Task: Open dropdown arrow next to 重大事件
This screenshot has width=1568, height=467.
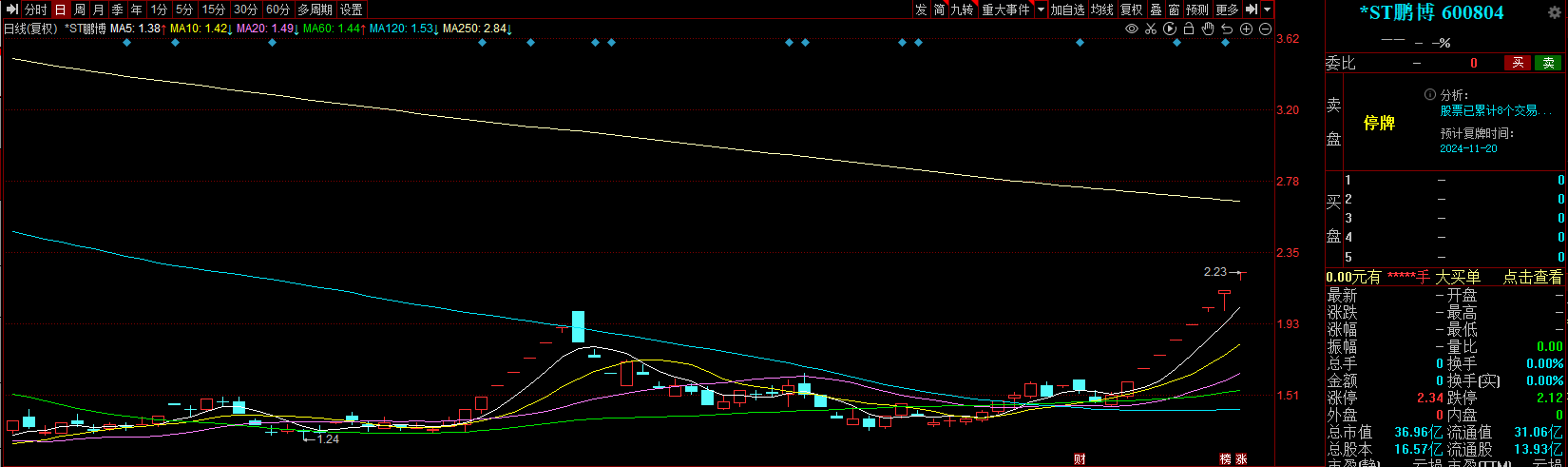Action: tap(1041, 10)
